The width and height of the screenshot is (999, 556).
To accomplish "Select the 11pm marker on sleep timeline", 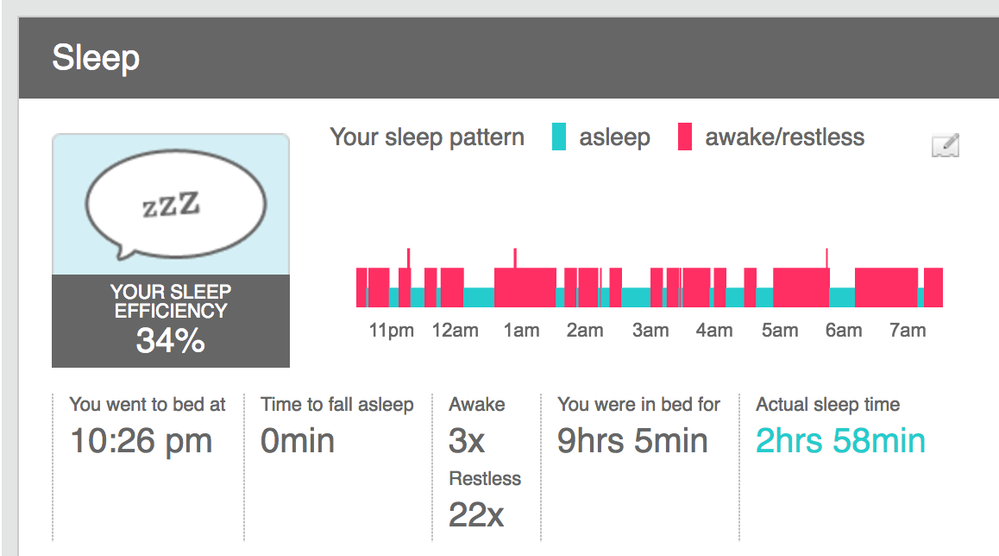I will pos(391,331).
